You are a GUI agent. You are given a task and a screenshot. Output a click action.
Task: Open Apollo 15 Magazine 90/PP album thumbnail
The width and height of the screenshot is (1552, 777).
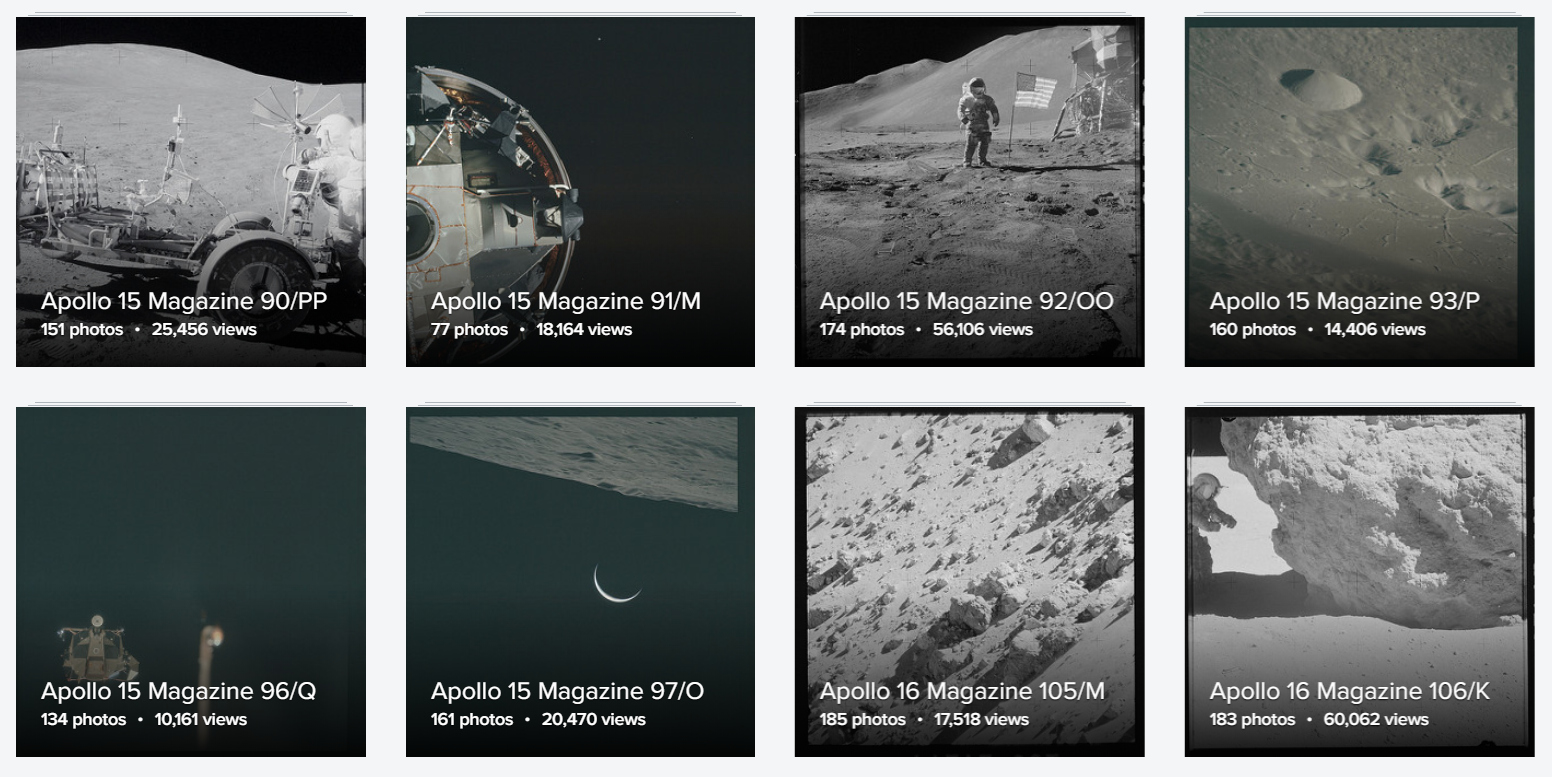coord(191,192)
